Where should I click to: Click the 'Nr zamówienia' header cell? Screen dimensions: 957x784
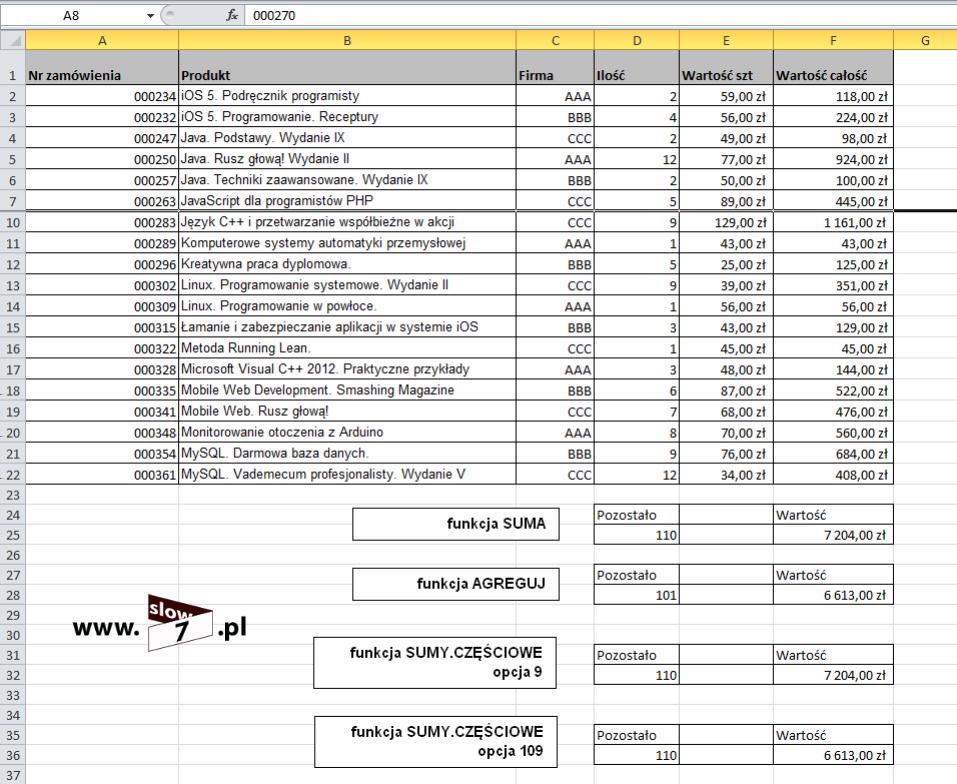tap(102, 68)
